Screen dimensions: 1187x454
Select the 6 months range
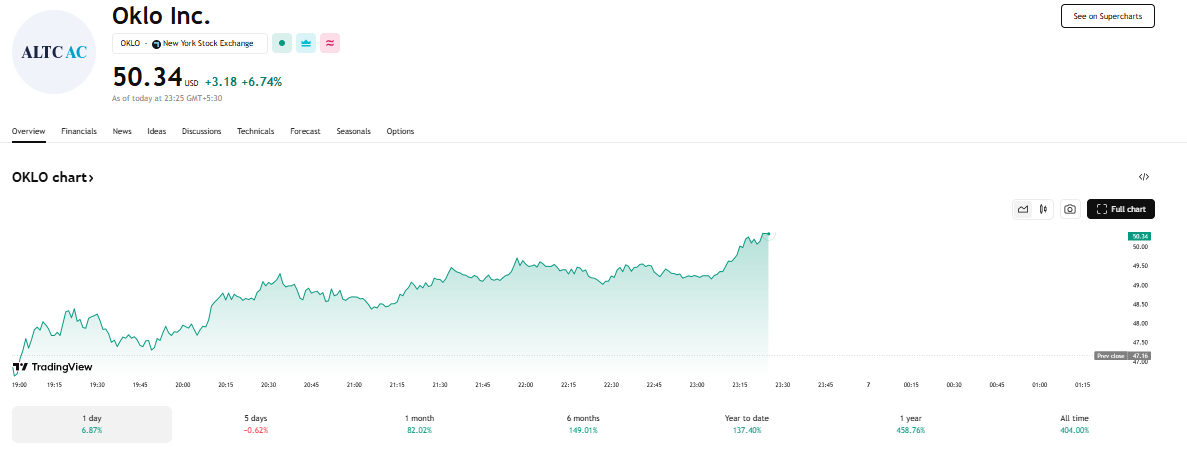583,424
